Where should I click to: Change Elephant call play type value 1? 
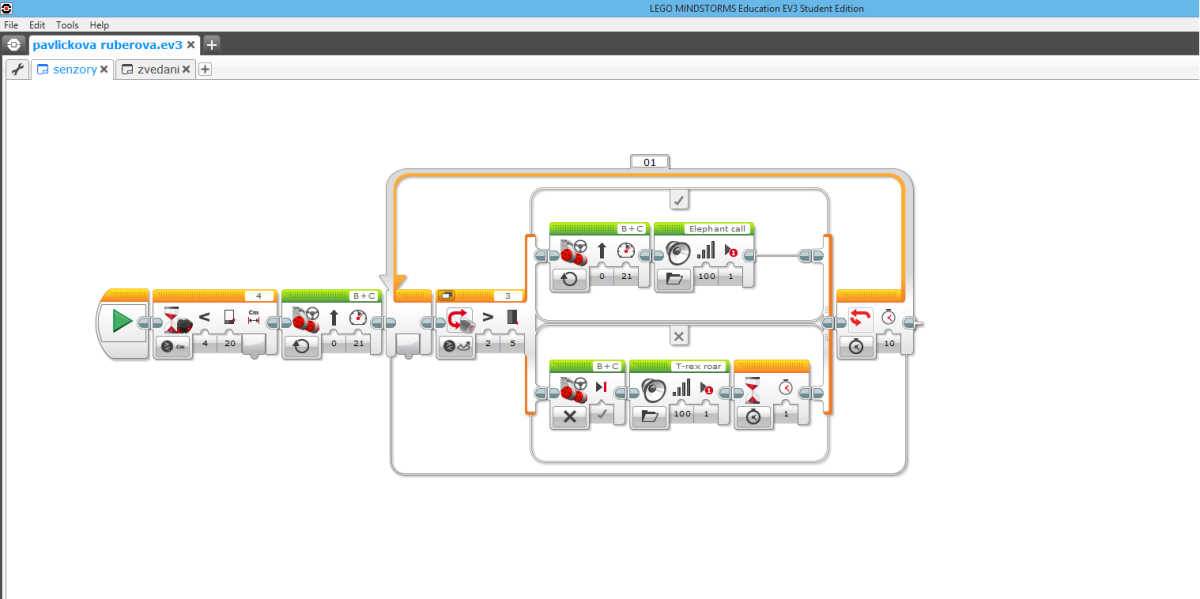pyautogui.click(x=731, y=277)
